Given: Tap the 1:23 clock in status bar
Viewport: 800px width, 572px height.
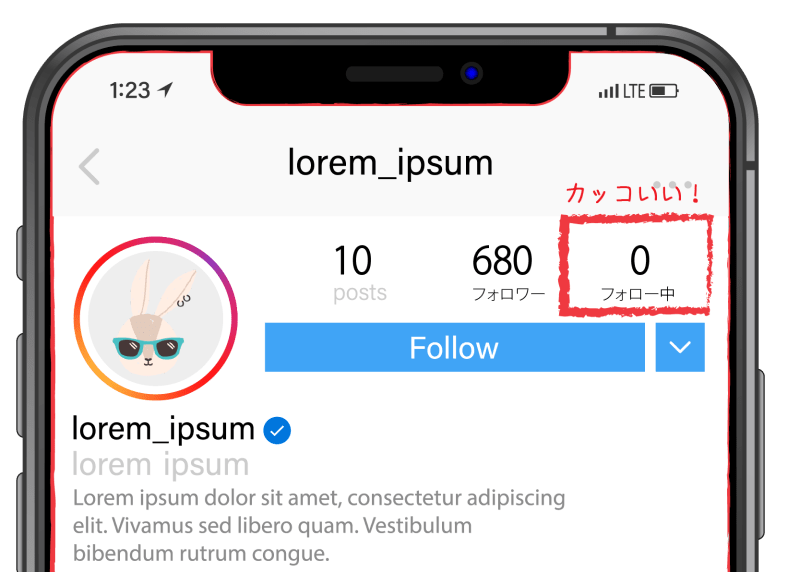Looking at the screenshot, I should point(130,90).
